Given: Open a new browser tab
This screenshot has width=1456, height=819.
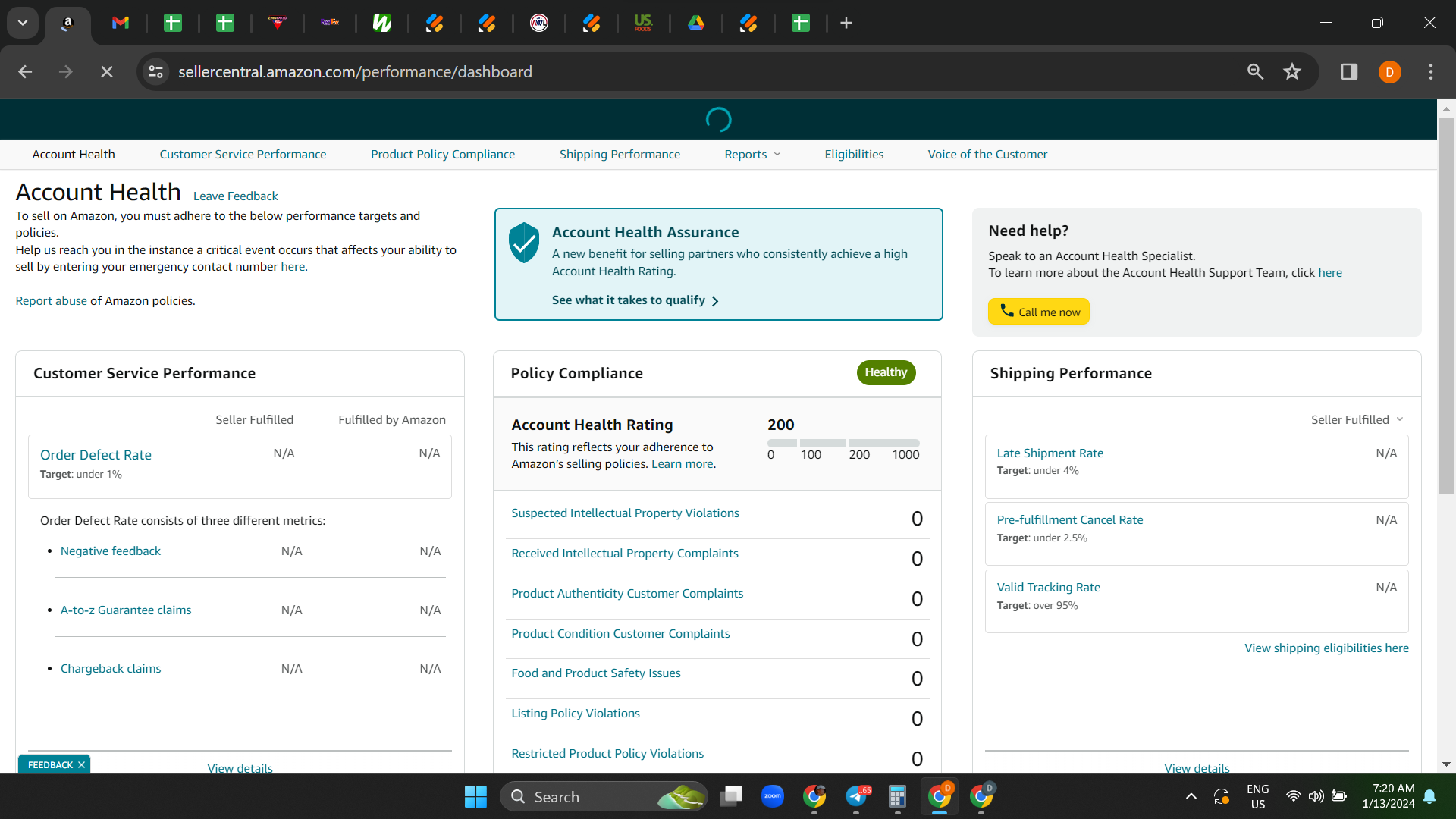Looking at the screenshot, I should coord(846,23).
